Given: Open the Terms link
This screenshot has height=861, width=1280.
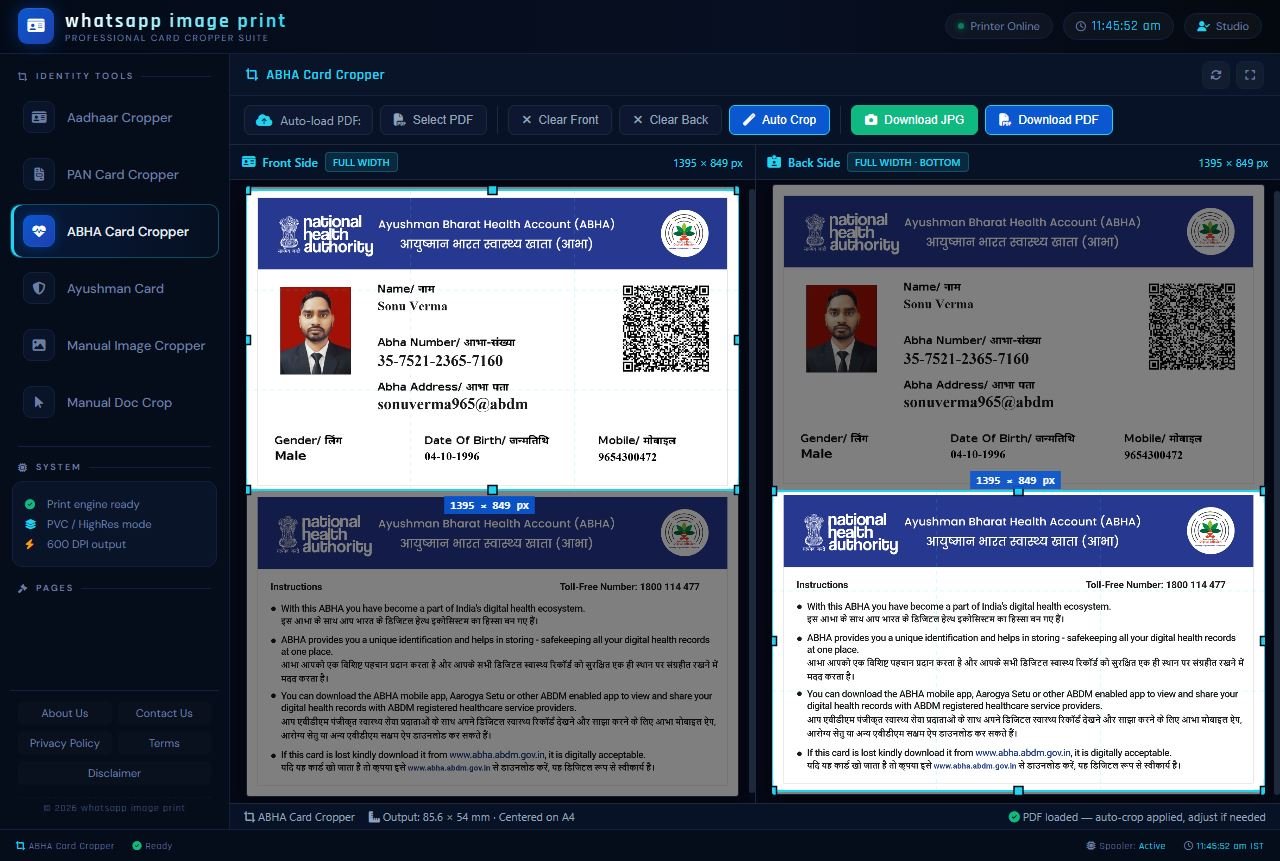Looking at the screenshot, I should (x=164, y=743).
